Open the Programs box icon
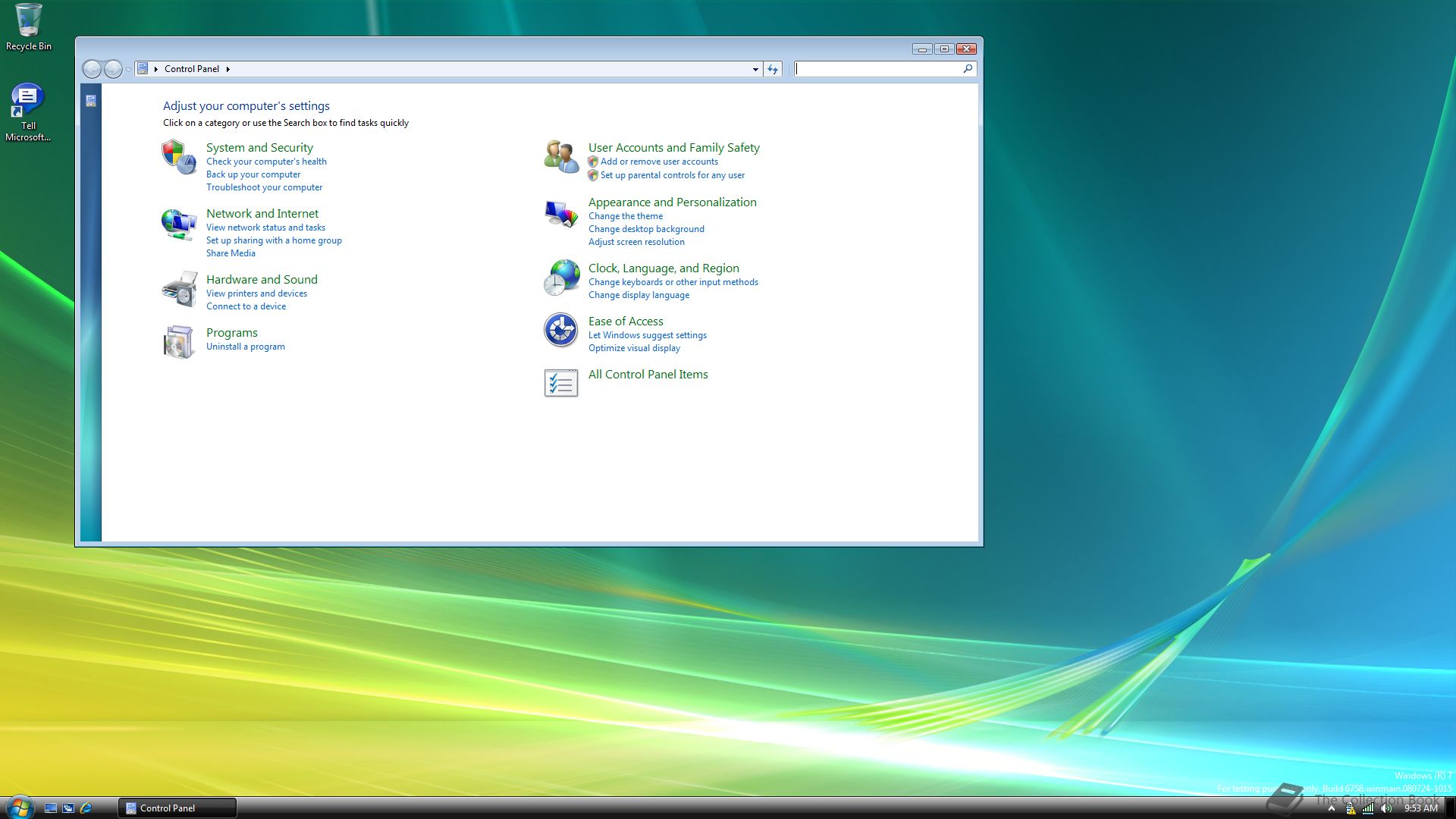 tap(179, 342)
